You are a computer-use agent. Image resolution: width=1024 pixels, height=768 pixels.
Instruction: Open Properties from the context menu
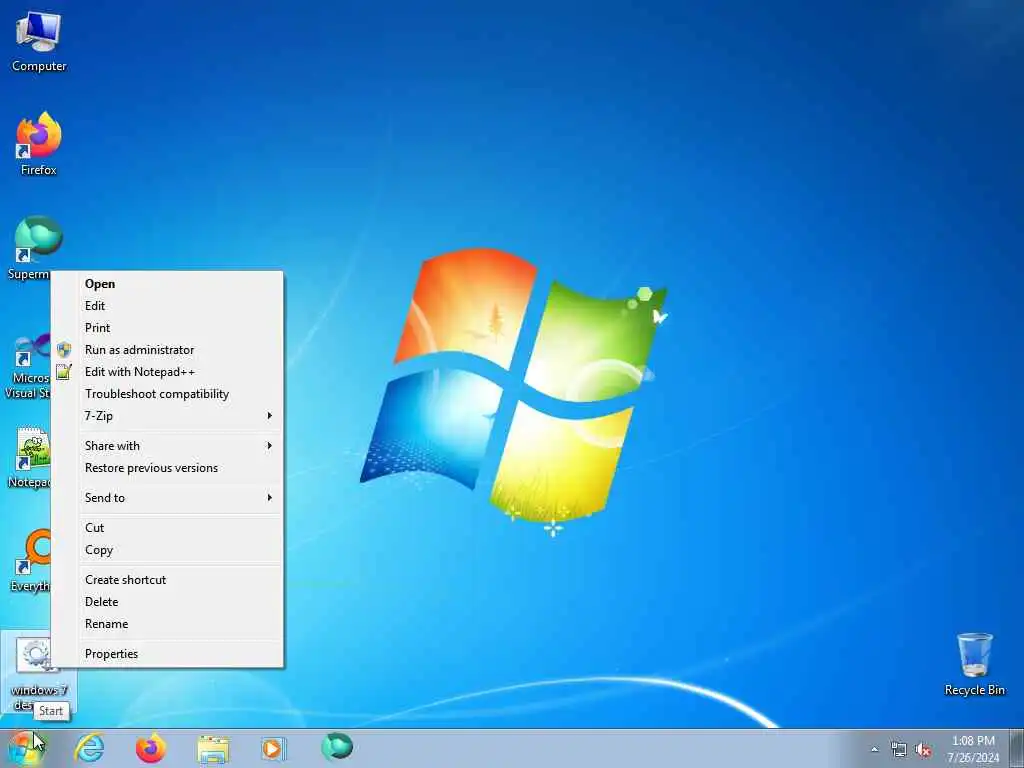[x=168, y=654]
